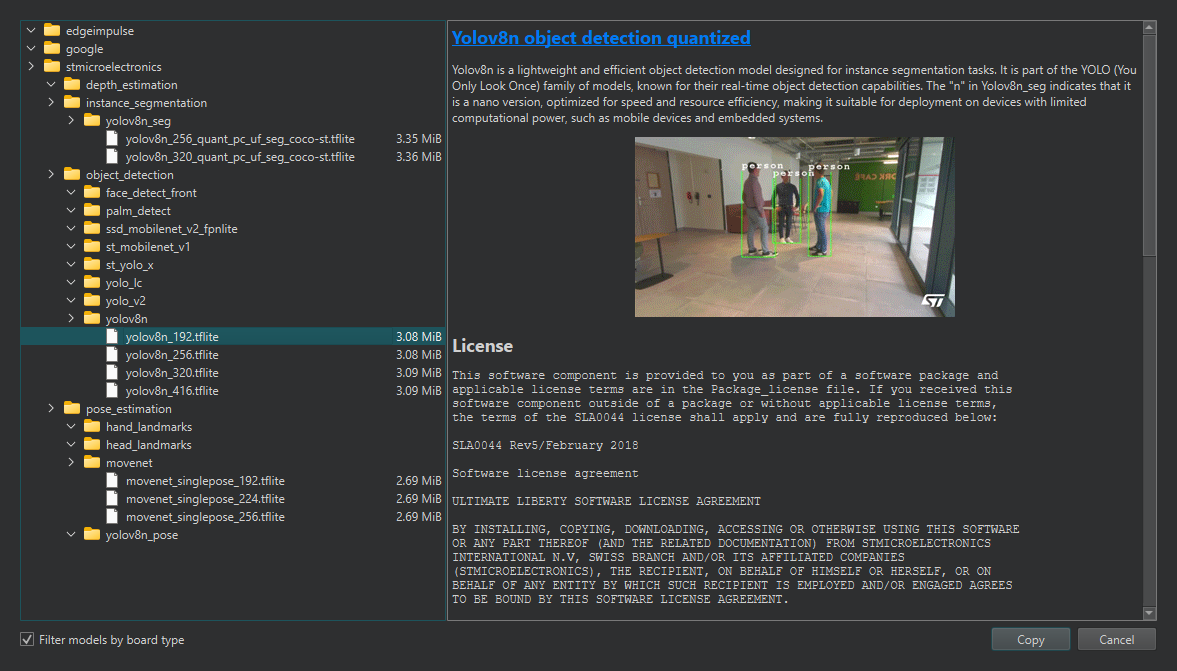Toggle the yolov8n expander arrow
This screenshot has width=1177, height=671.
click(71, 319)
